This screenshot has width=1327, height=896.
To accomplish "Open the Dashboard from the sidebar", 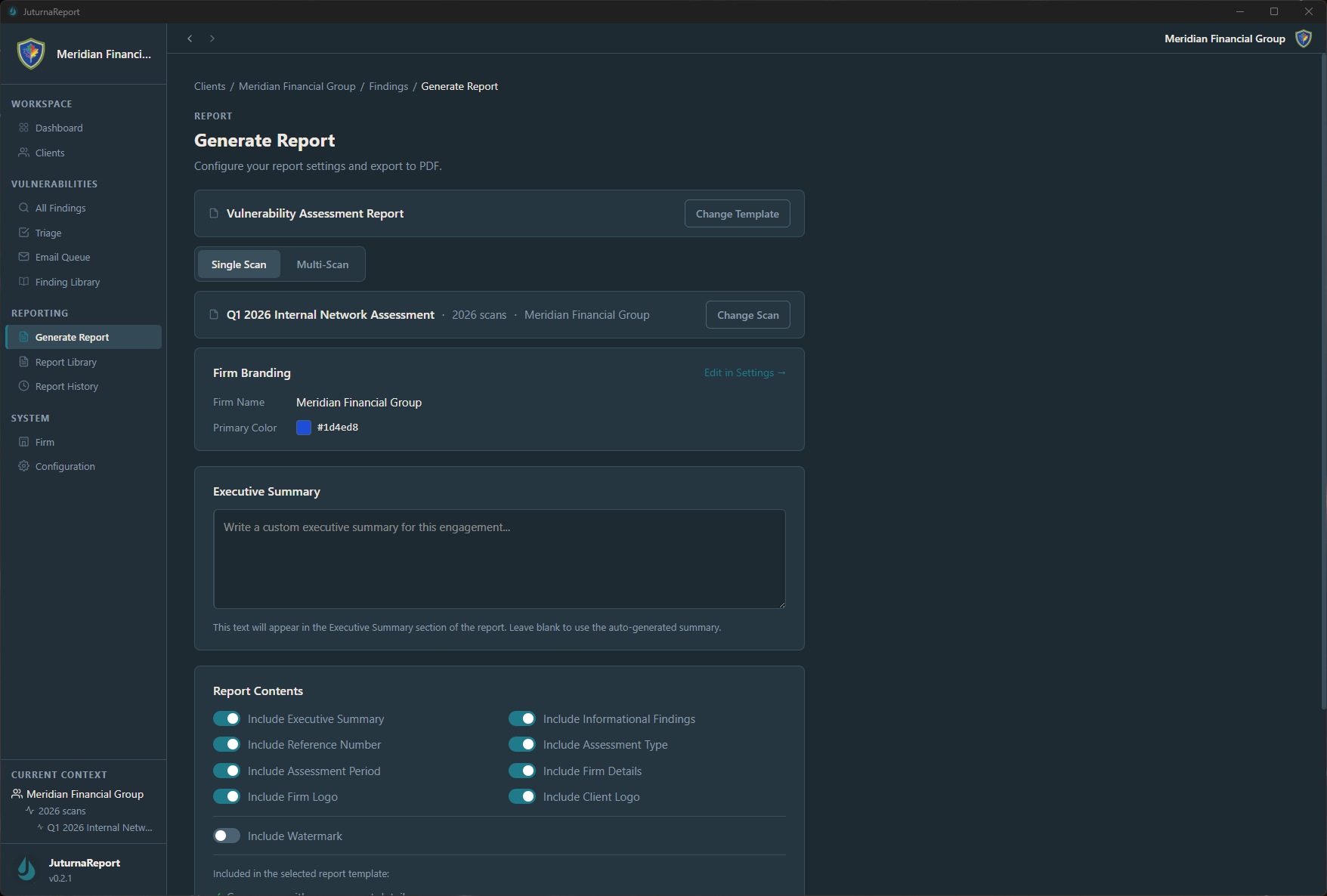I will click(x=23, y=128).
